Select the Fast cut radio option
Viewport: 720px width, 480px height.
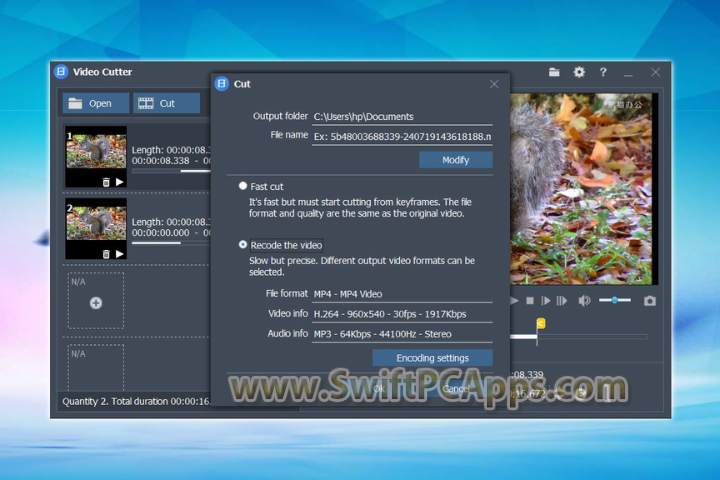[243, 186]
